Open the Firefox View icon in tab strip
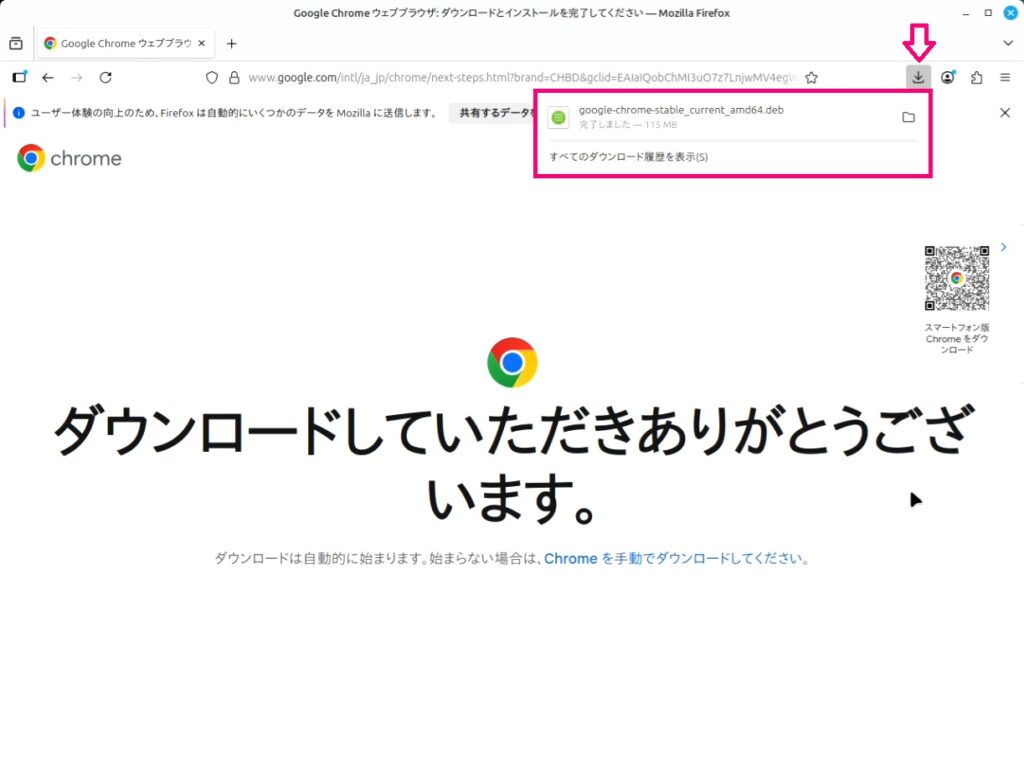Image resolution: width=1024 pixels, height=774 pixels. point(16,43)
